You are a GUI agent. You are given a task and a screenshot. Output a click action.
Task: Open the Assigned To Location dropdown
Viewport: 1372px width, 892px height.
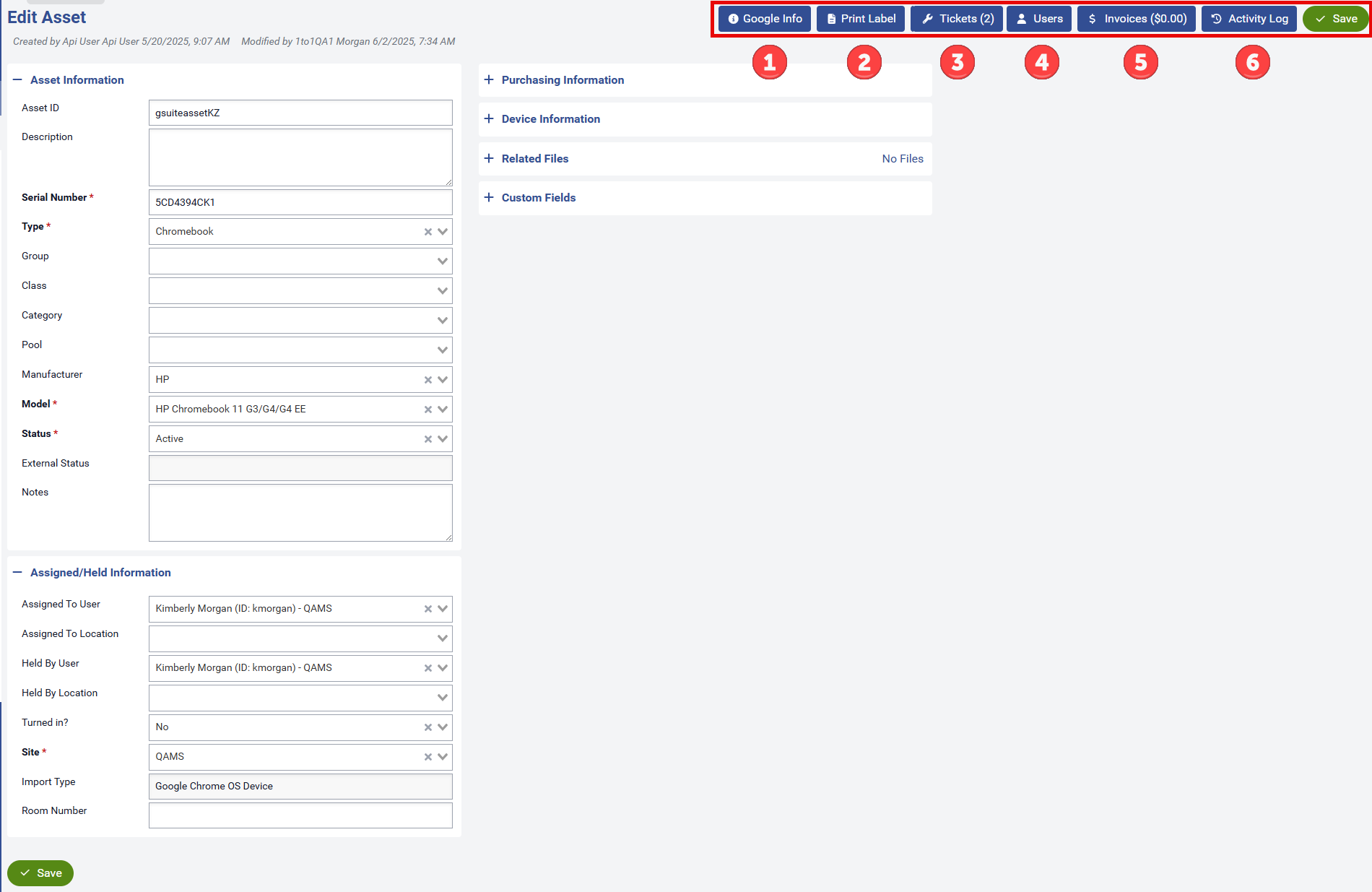(x=443, y=638)
